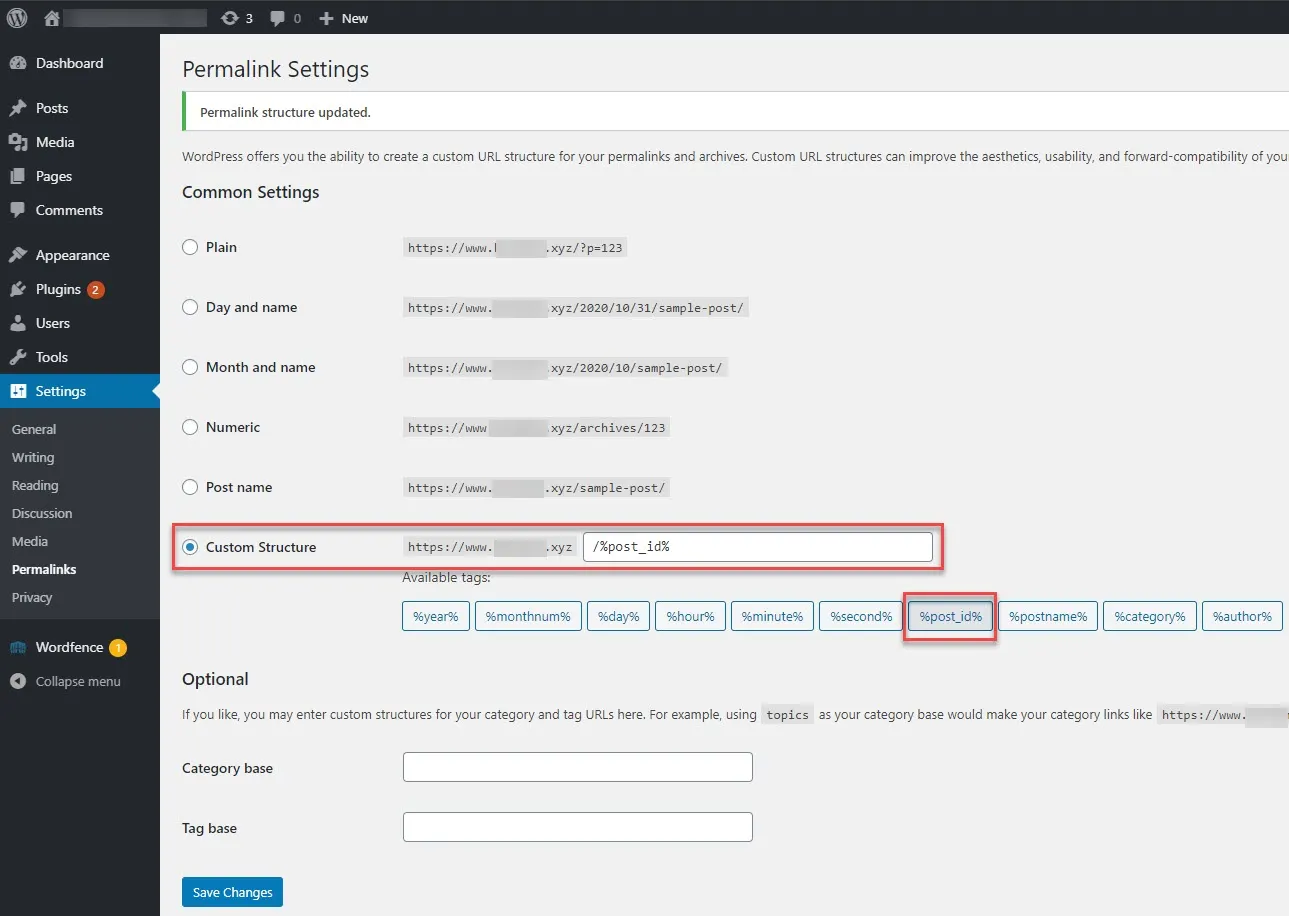The height and width of the screenshot is (916, 1289).
Task: Click the Users person icon
Action: [18, 323]
